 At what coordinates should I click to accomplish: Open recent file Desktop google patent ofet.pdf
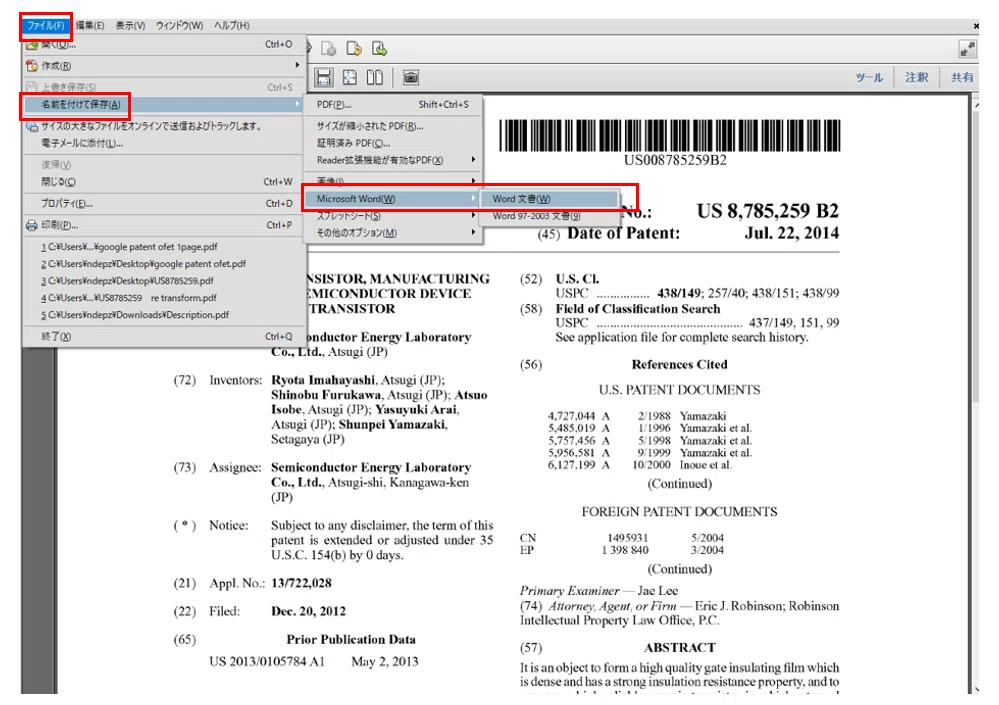(164, 264)
